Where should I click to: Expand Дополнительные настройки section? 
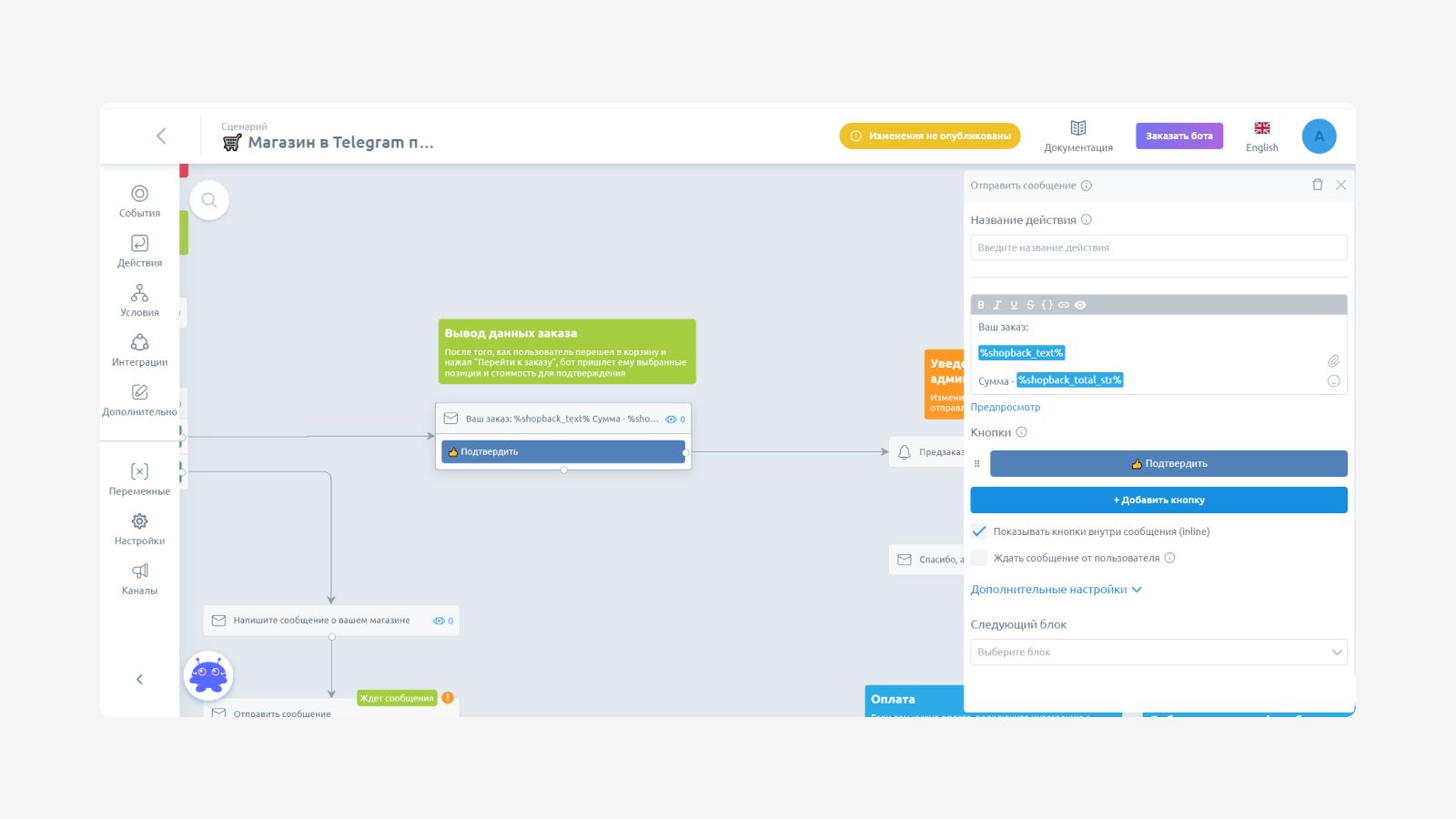click(1056, 590)
